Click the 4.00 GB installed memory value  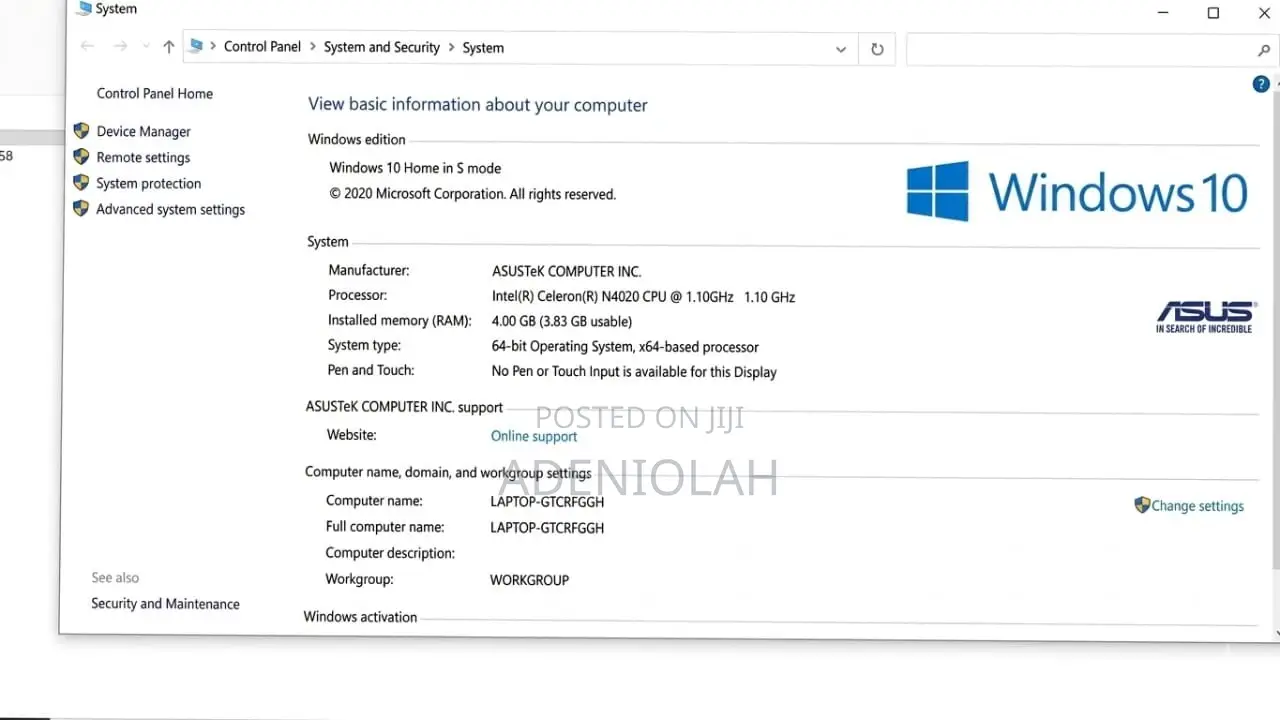[561, 321]
